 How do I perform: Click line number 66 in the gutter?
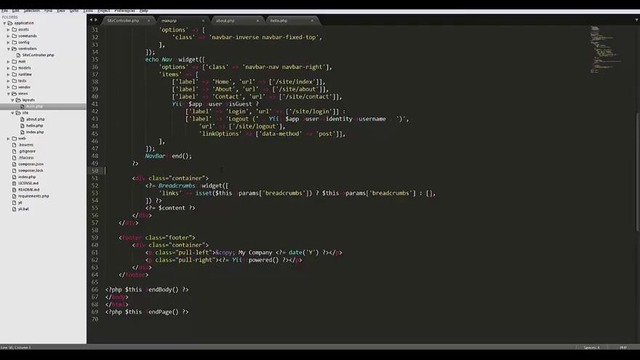[x=95, y=289]
